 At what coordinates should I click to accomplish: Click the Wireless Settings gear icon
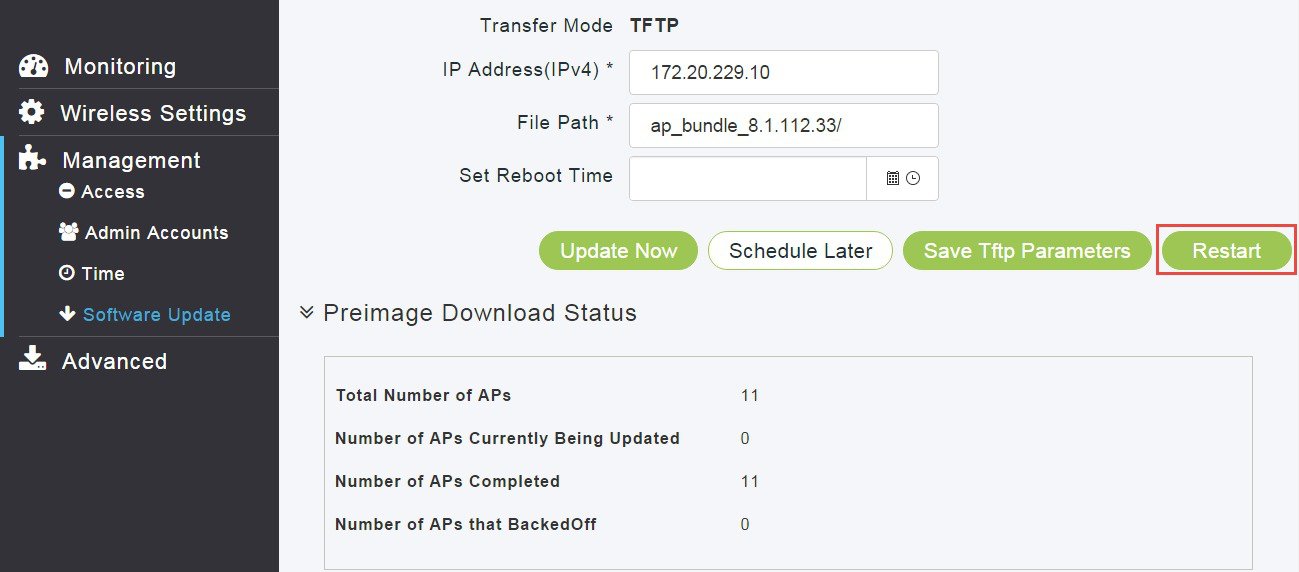[x=32, y=113]
